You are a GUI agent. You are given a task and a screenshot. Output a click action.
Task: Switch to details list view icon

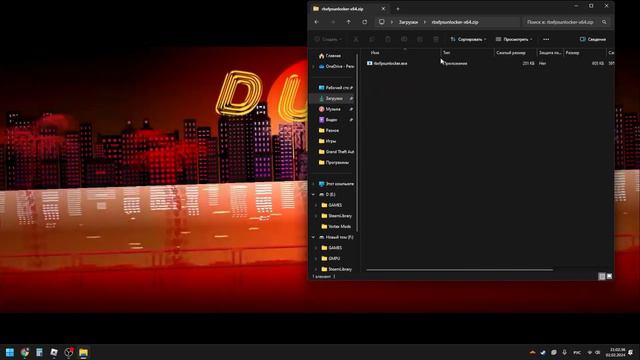(x=602, y=276)
